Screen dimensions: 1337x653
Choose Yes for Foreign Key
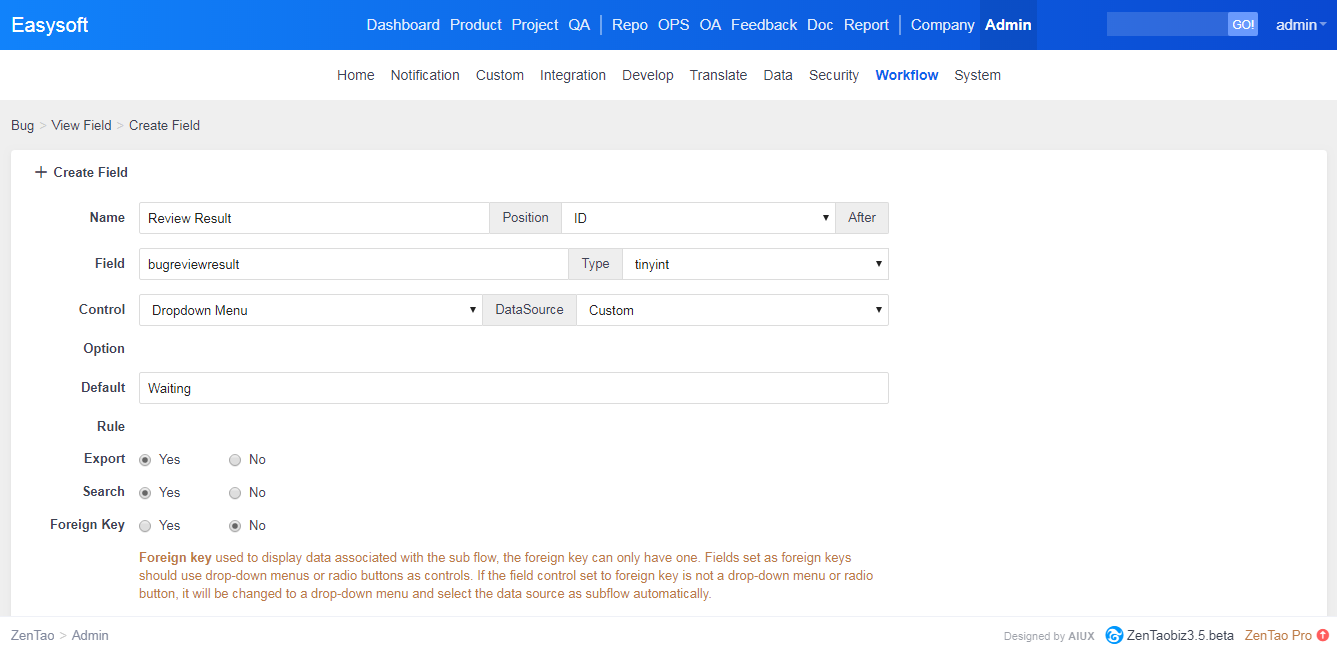[145, 526]
